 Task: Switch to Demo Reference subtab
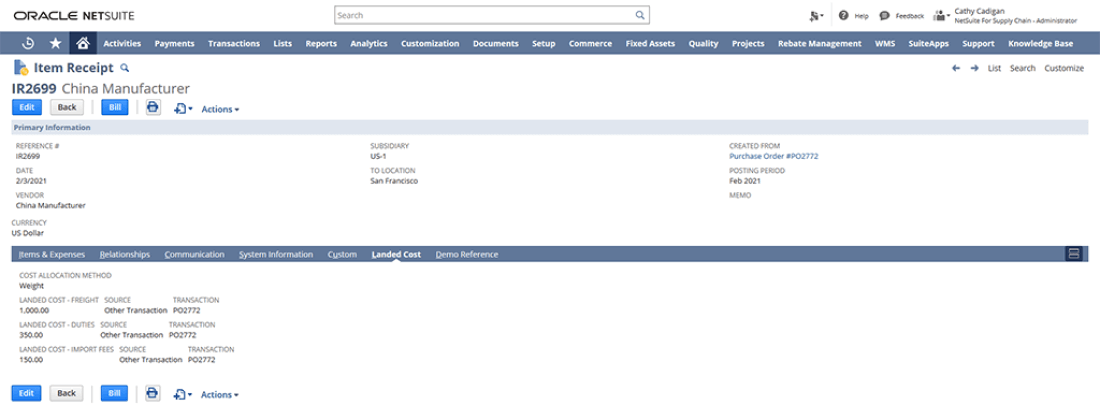[x=467, y=255]
